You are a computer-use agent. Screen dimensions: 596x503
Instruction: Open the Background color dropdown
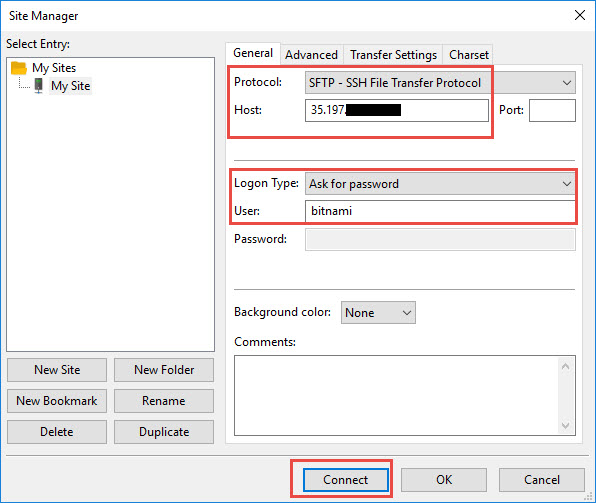[378, 313]
